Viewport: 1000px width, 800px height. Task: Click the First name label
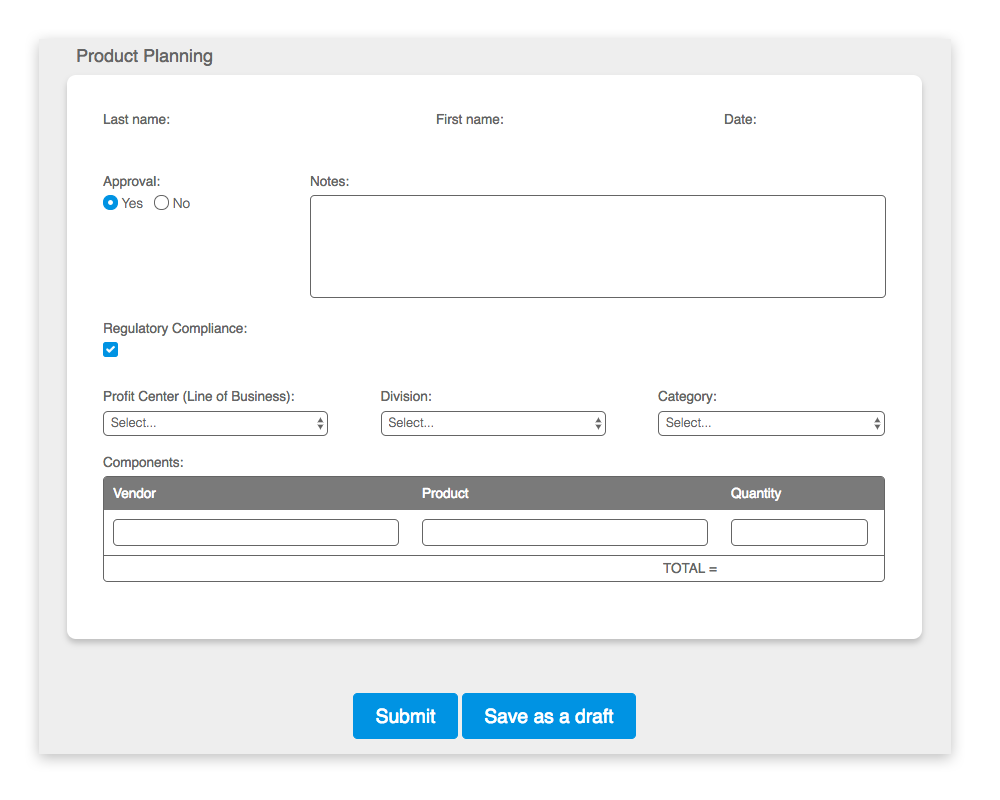(469, 119)
